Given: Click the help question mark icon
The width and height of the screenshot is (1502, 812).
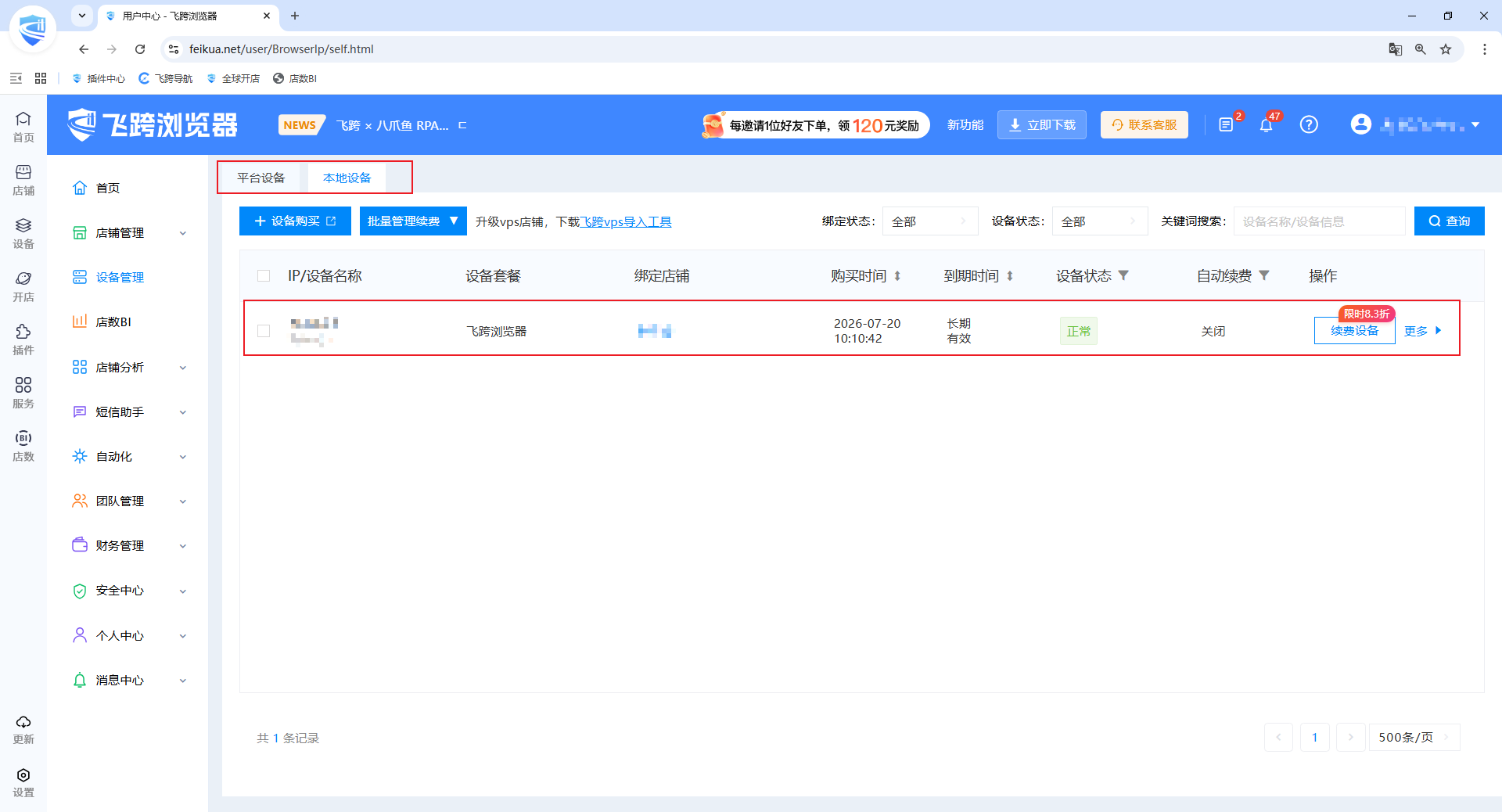Looking at the screenshot, I should (x=1309, y=124).
